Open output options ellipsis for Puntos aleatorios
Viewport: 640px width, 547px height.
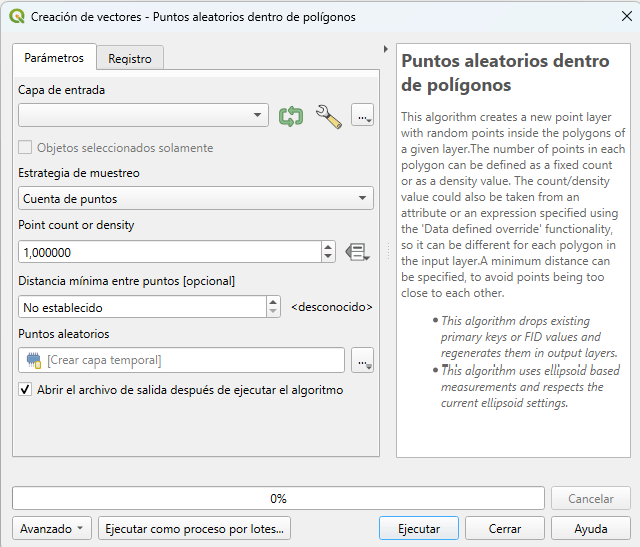tap(362, 360)
